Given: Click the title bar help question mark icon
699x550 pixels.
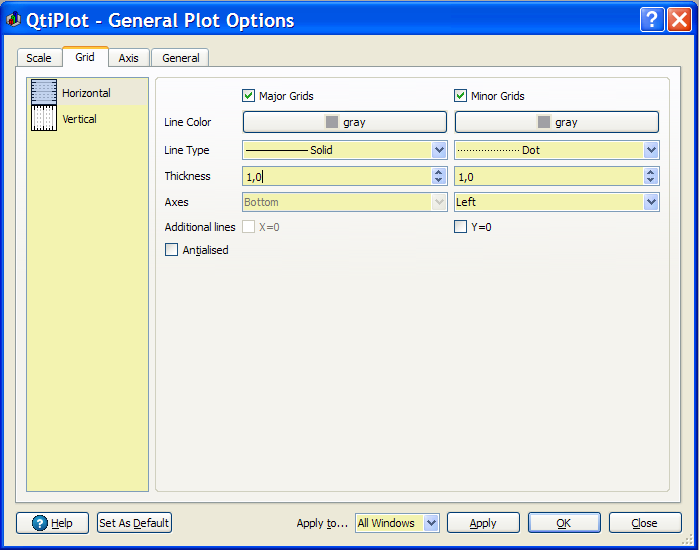Looking at the screenshot, I should [x=653, y=20].
